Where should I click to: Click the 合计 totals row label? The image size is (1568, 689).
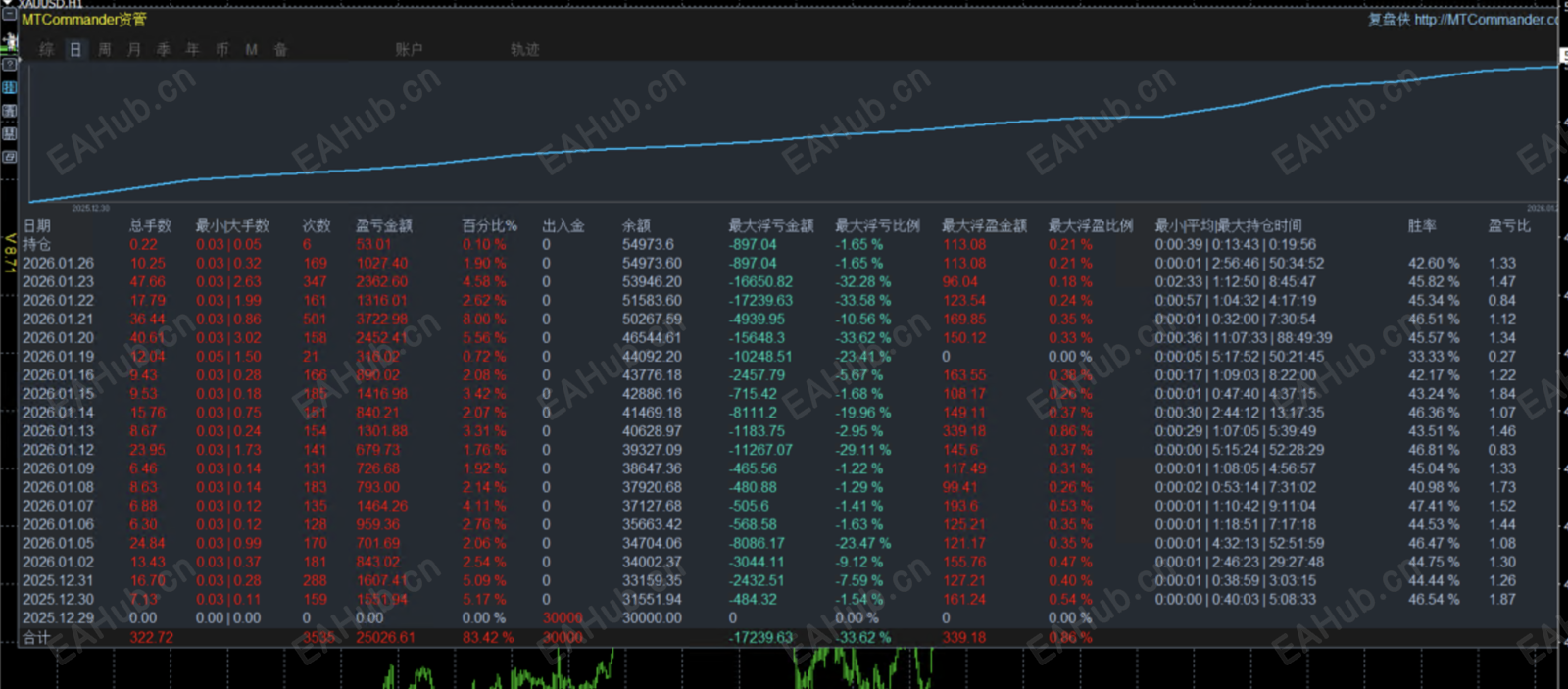(x=37, y=637)
